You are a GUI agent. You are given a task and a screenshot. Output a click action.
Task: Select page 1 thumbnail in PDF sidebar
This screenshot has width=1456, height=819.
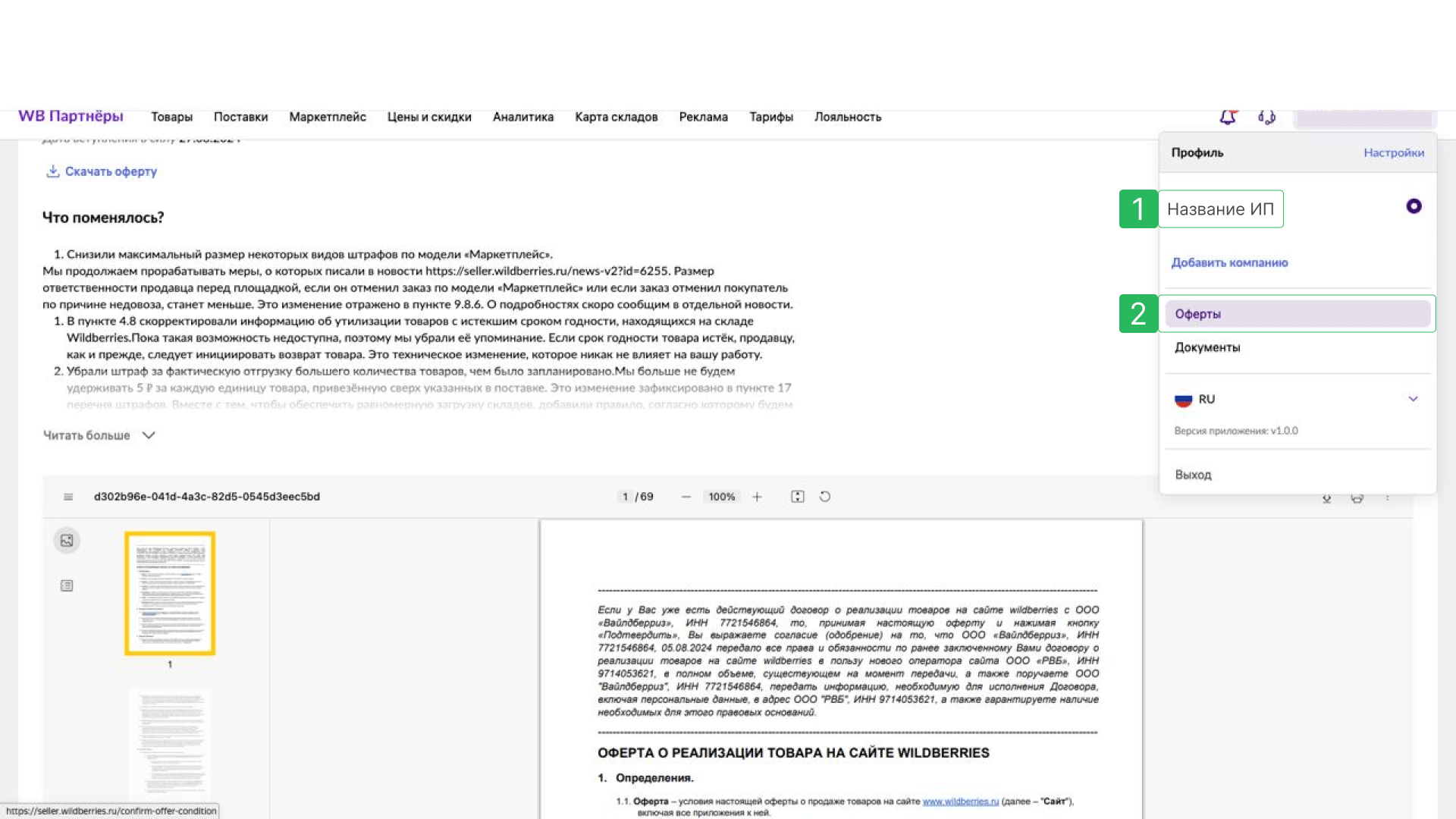[170, 593]
